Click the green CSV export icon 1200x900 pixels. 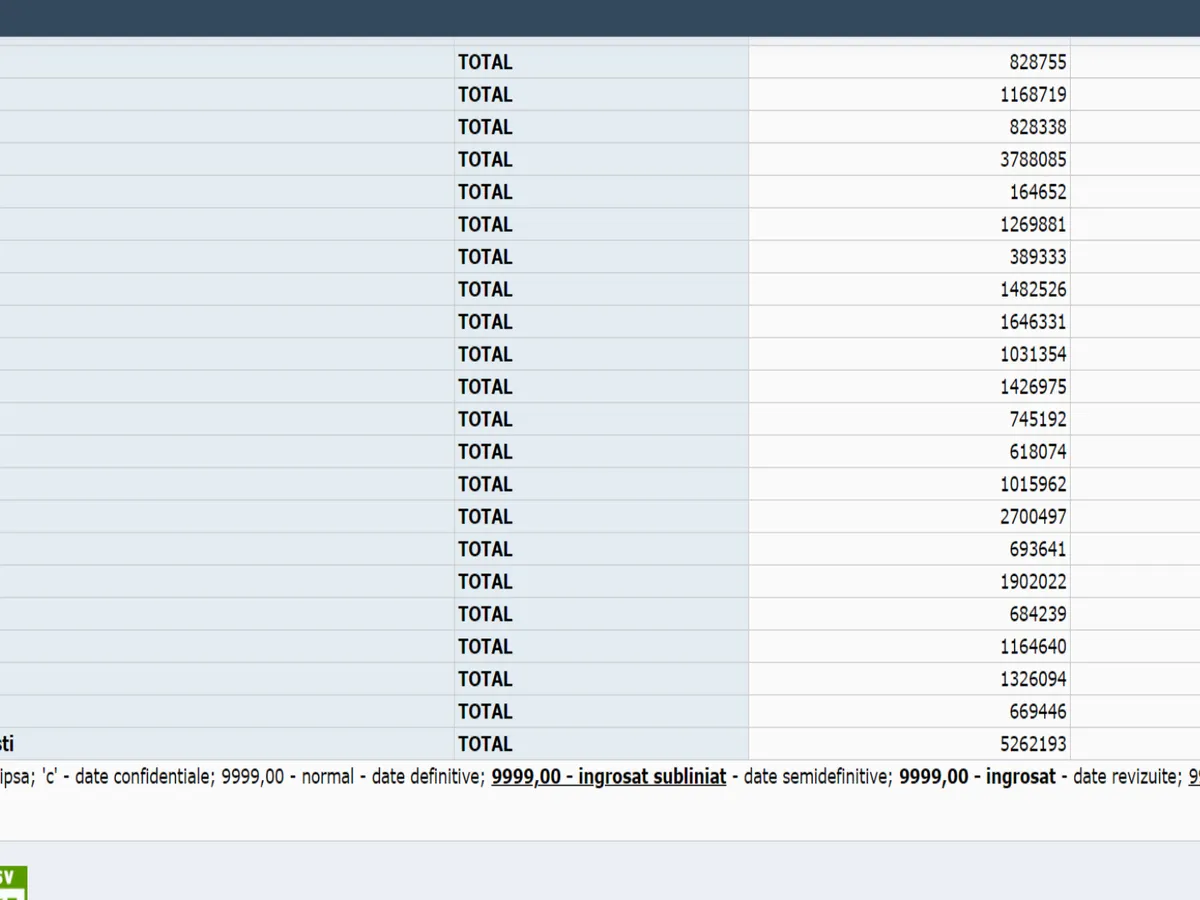[12, 882]
